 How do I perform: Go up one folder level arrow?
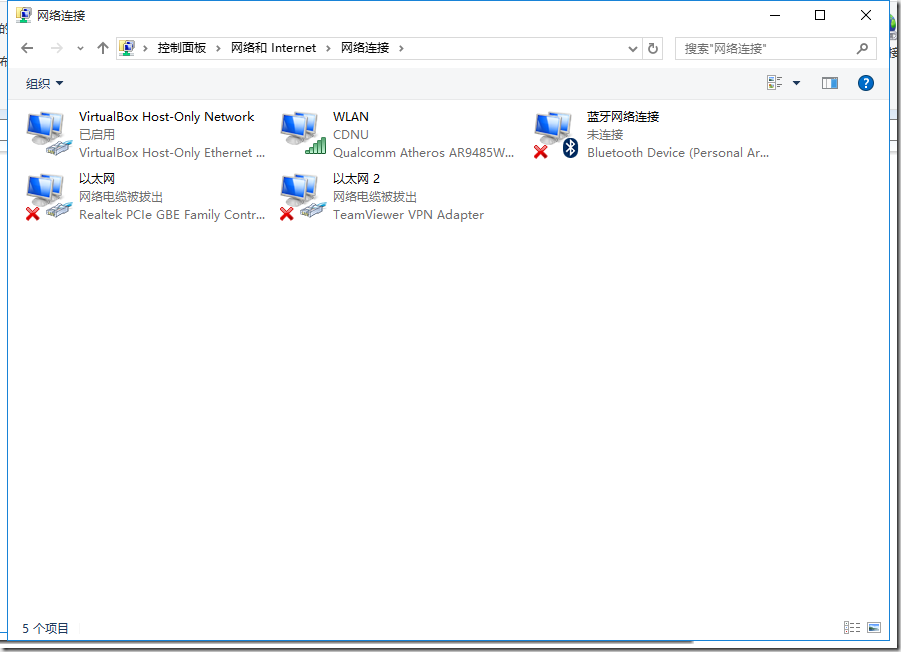(103, 48)
